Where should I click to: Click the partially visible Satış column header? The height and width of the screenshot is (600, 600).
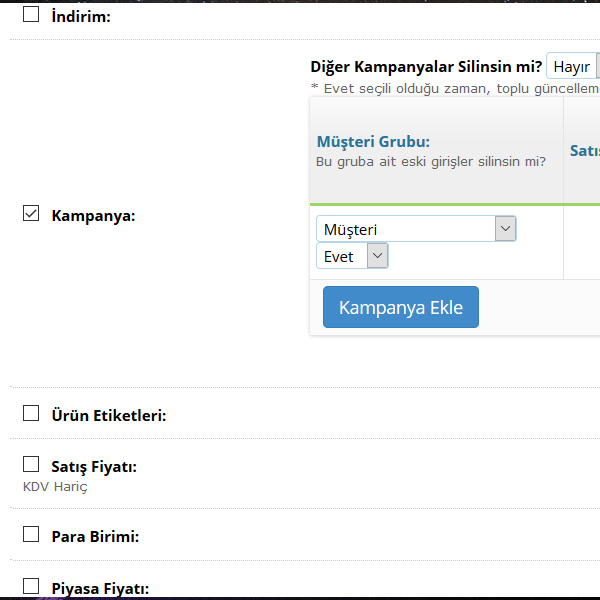click(x=584, y=151)
